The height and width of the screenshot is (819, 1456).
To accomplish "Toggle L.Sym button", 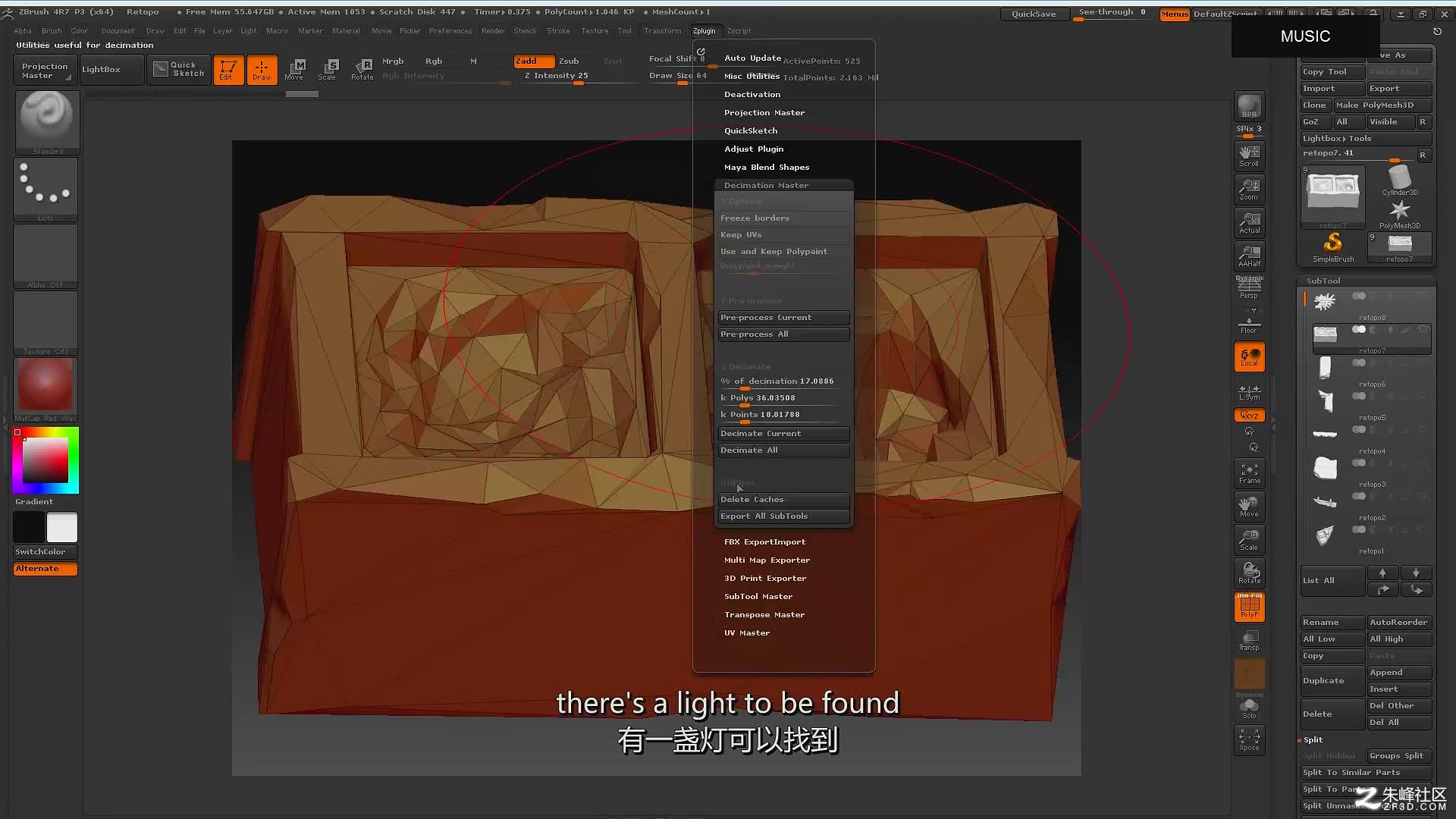I will [1249, 391].
